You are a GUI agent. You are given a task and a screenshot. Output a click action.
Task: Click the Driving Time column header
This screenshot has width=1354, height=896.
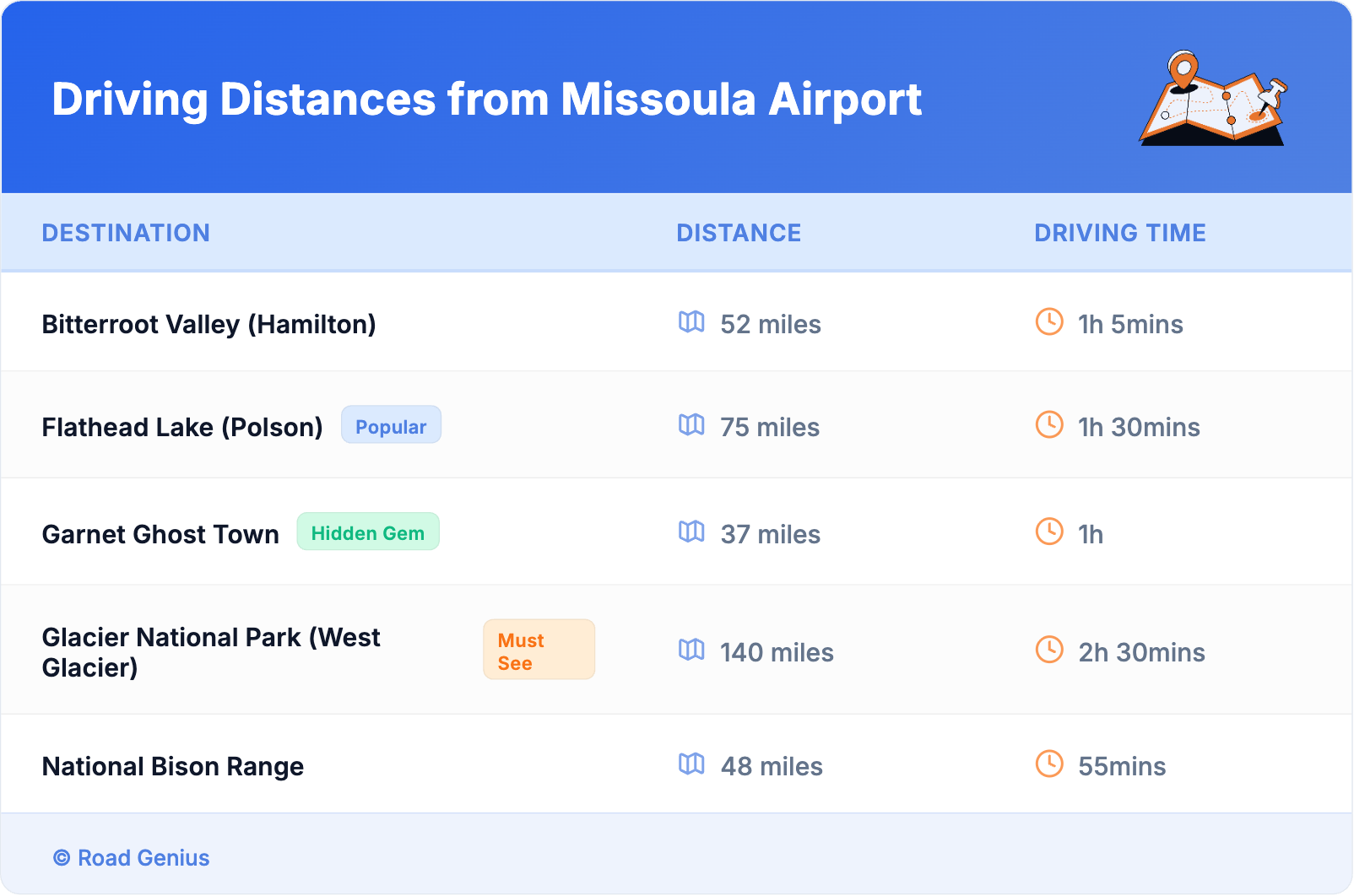click(1120, 233)
